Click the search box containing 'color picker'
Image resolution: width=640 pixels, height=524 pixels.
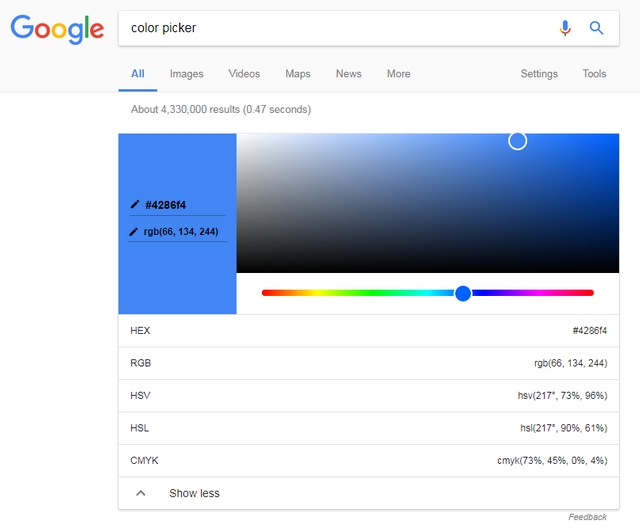(x=340, y=28)
